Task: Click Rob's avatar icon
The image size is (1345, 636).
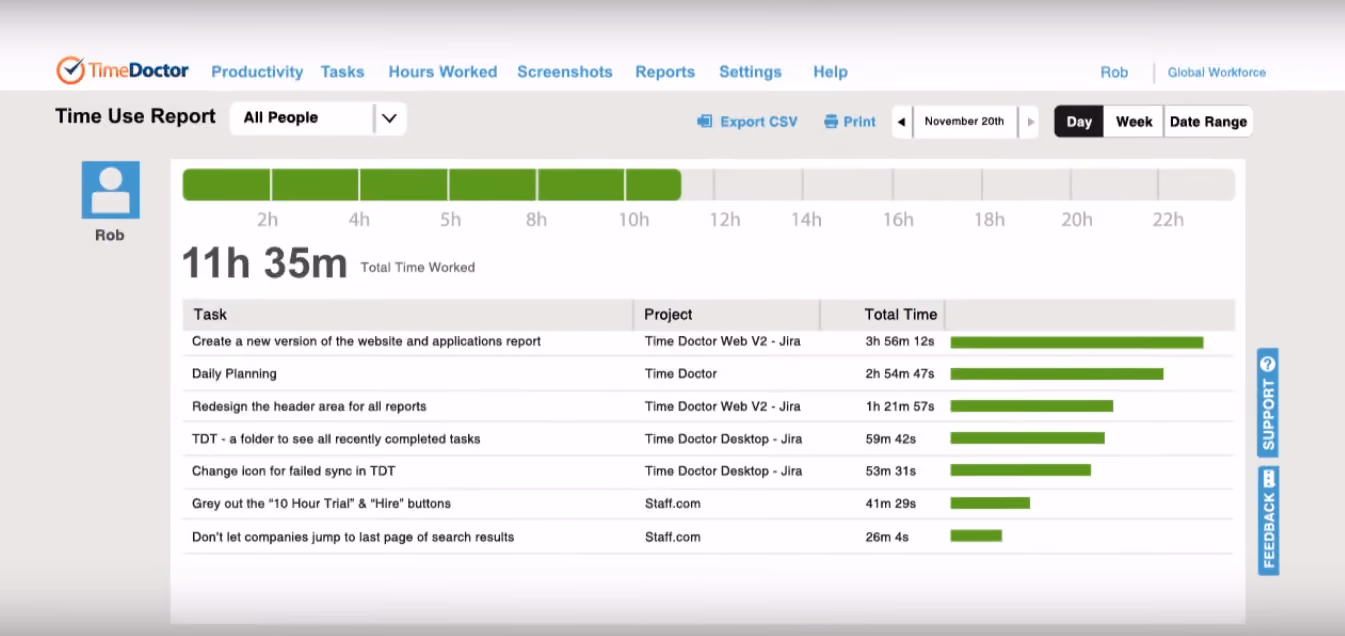Action: [x=110, y=190]
